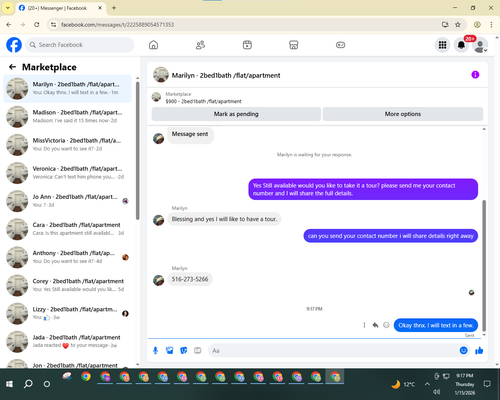Open the Jada conversation
The image size is (500, 400).
click(67, 342)
